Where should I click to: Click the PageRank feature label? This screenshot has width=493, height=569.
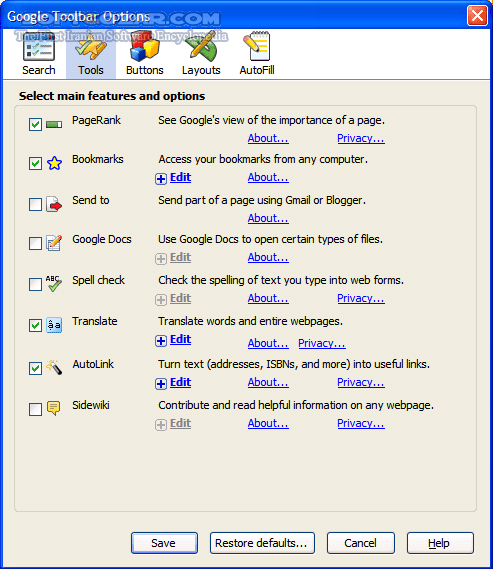pos(96,120)
